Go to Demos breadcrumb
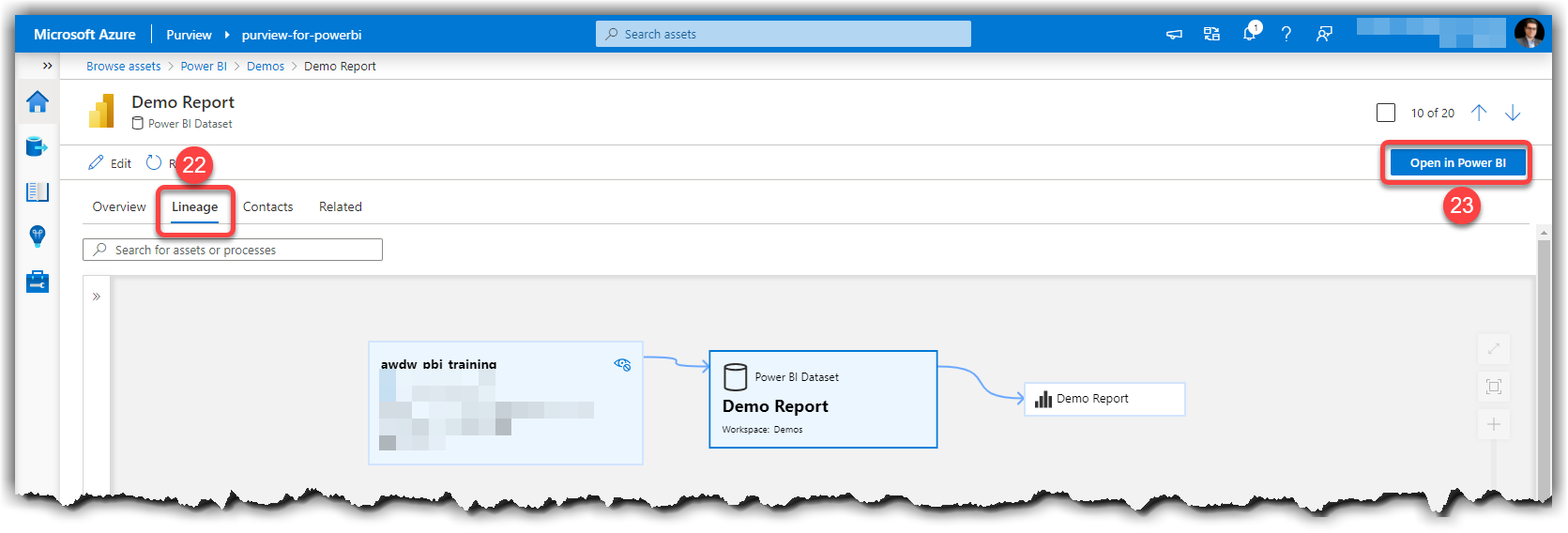Screen dimensions: 1568x533 tap(266, 67)
